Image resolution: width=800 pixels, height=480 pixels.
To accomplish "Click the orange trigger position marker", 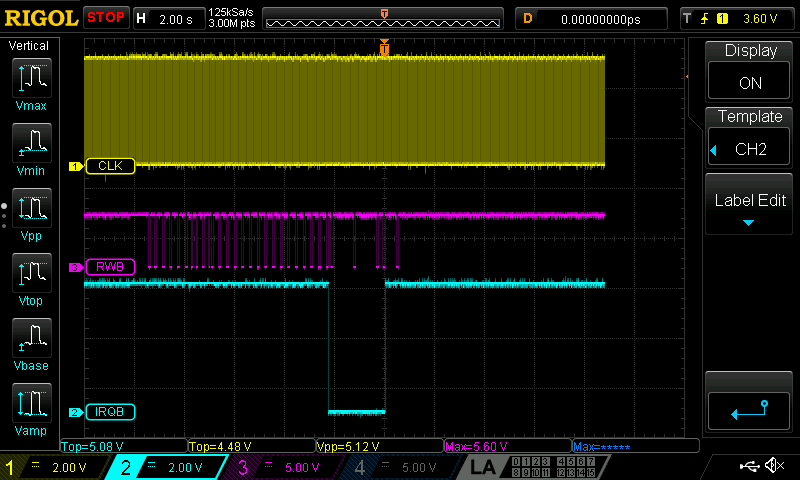I will (x=384, y=49).
